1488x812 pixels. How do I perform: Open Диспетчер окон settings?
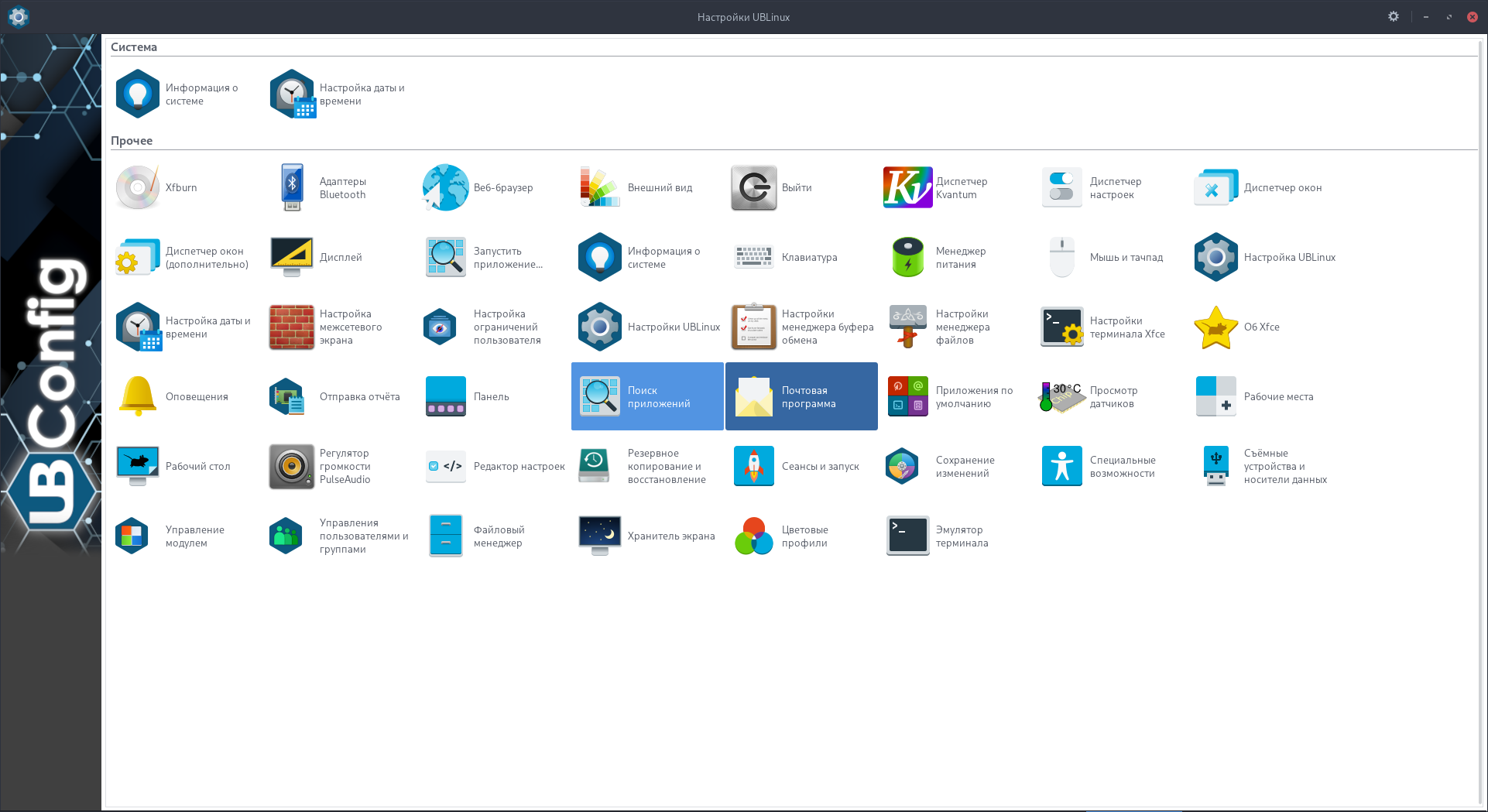click(x=1263, y=187)
